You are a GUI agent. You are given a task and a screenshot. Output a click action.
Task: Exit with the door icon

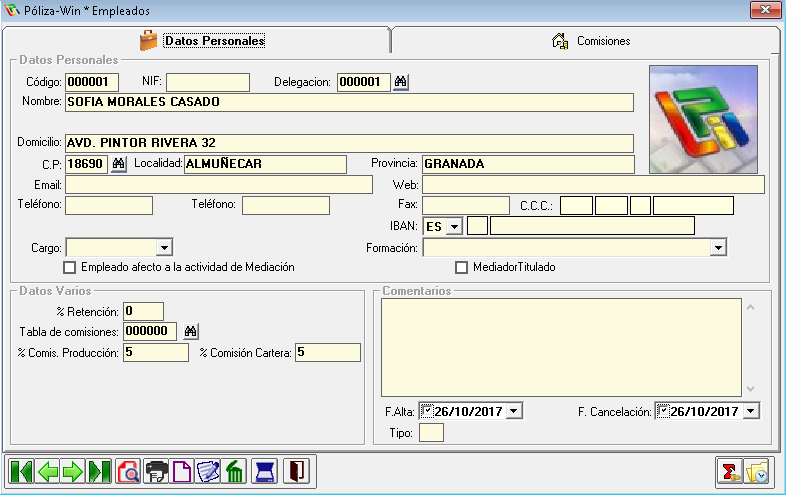[x=296, y=471]
